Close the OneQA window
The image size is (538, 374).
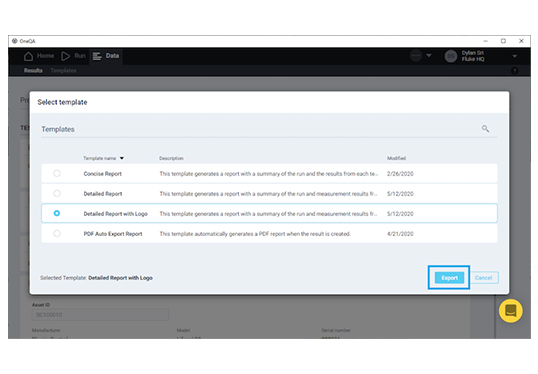[x=521, y=41]
